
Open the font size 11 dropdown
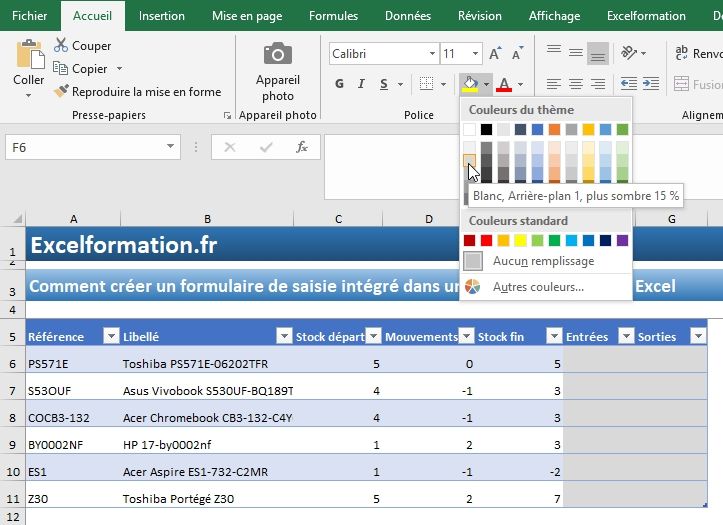pos(475,53)
